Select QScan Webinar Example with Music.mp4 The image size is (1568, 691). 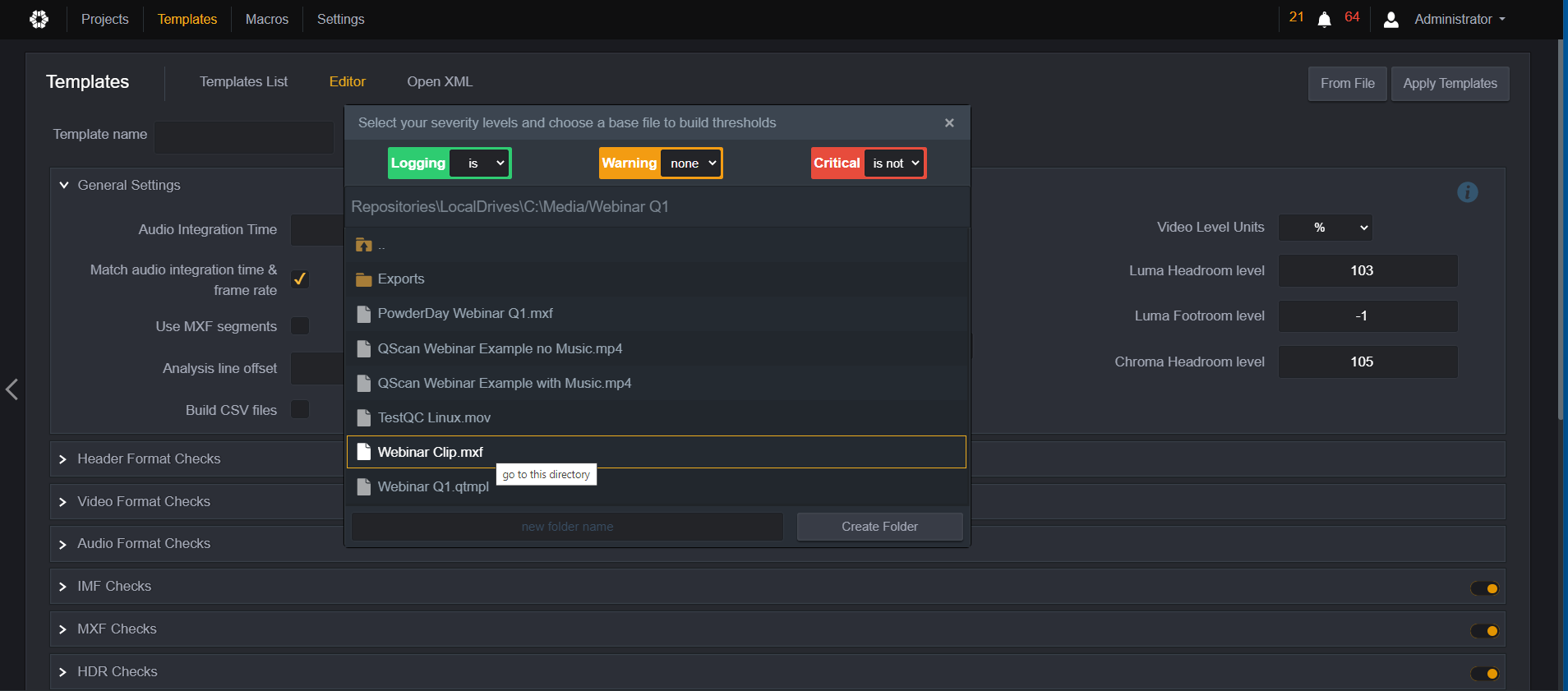click(656, 383)
